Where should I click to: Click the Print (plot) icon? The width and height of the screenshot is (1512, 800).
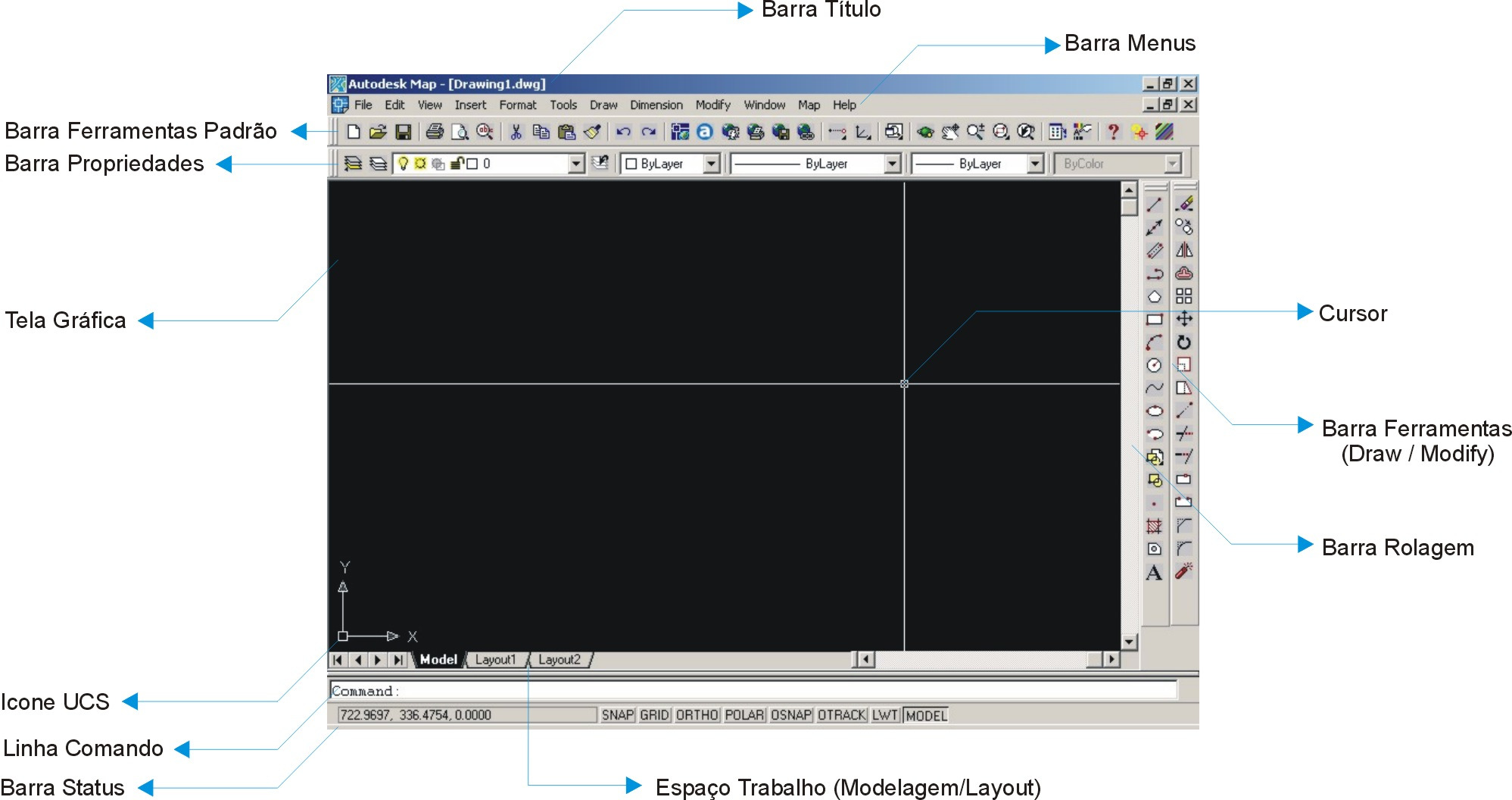435,132
